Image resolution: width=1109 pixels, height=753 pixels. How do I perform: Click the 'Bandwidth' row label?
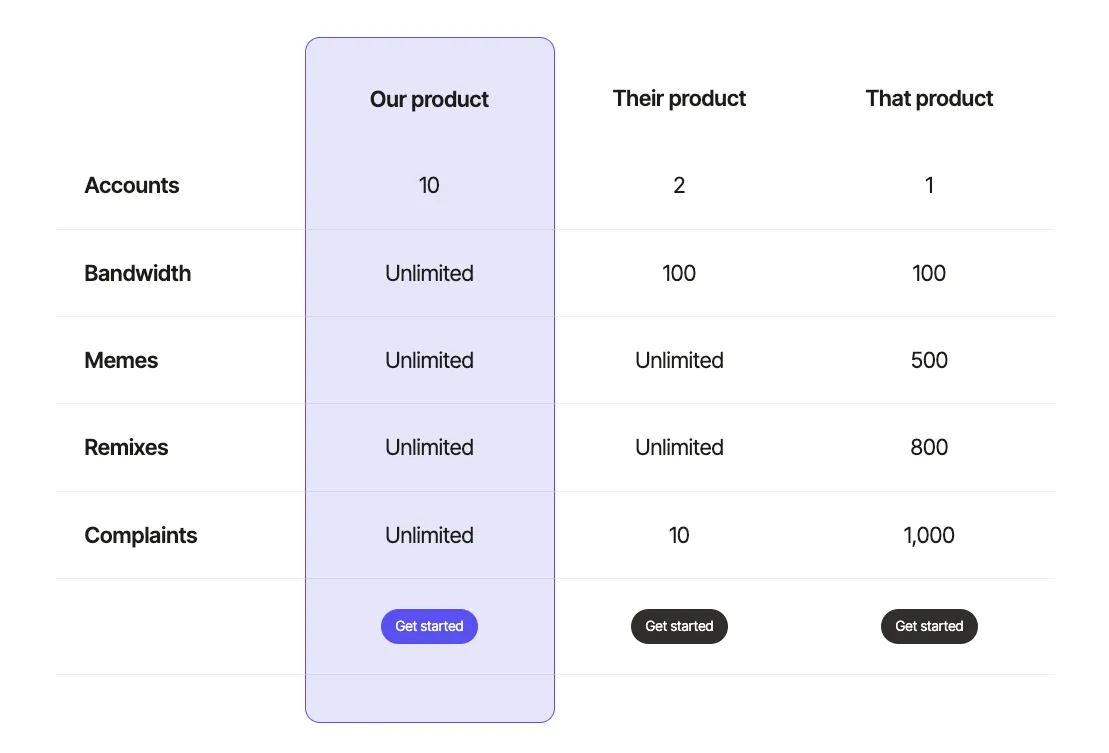point(137,273)
